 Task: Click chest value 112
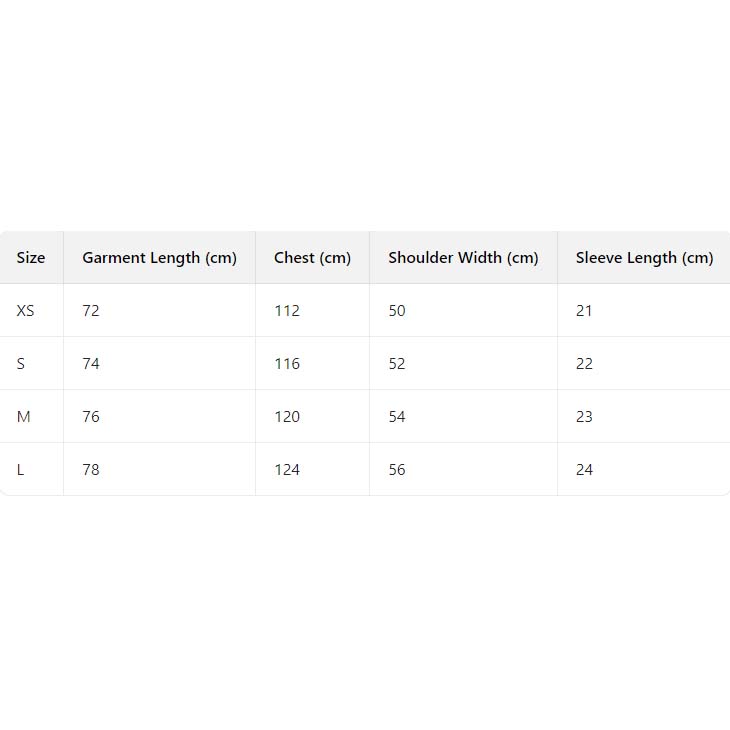(x=287, y=311)
